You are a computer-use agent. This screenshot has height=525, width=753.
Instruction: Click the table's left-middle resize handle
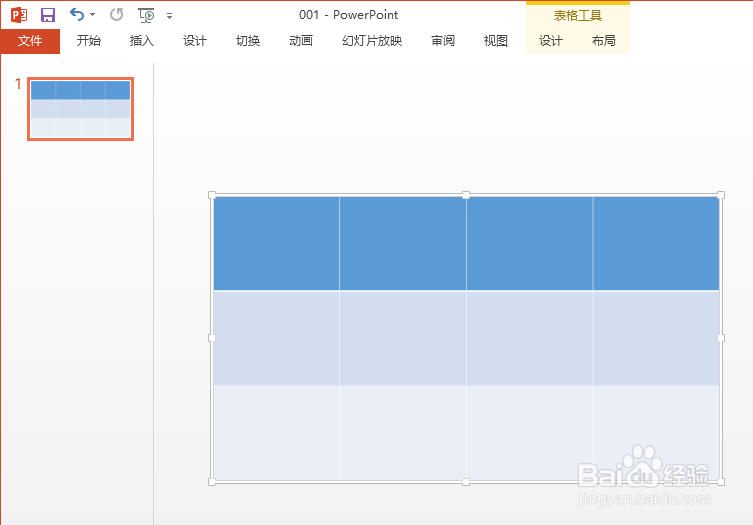[212, 338]
